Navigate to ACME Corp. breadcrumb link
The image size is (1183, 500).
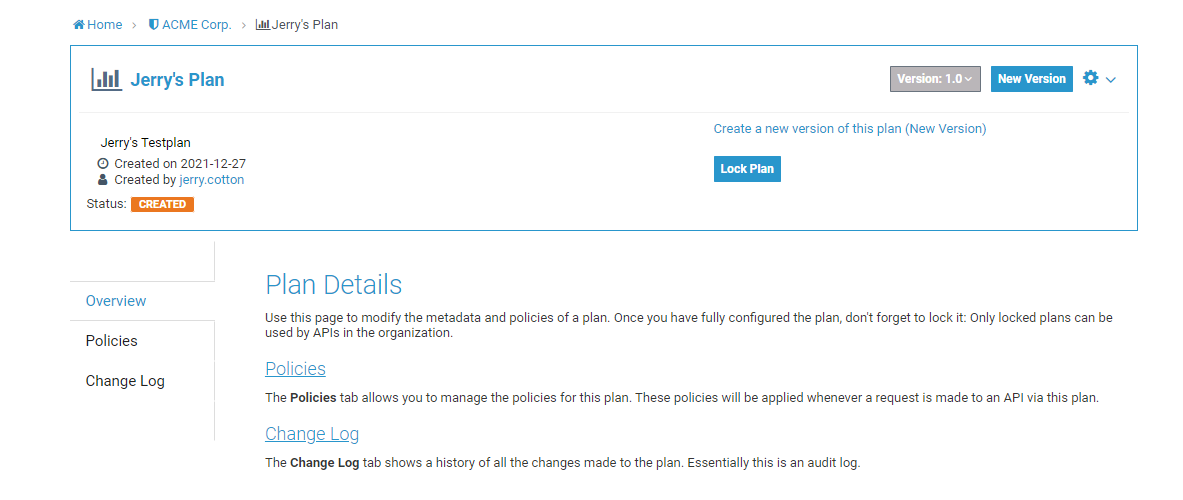pos(196,25)
